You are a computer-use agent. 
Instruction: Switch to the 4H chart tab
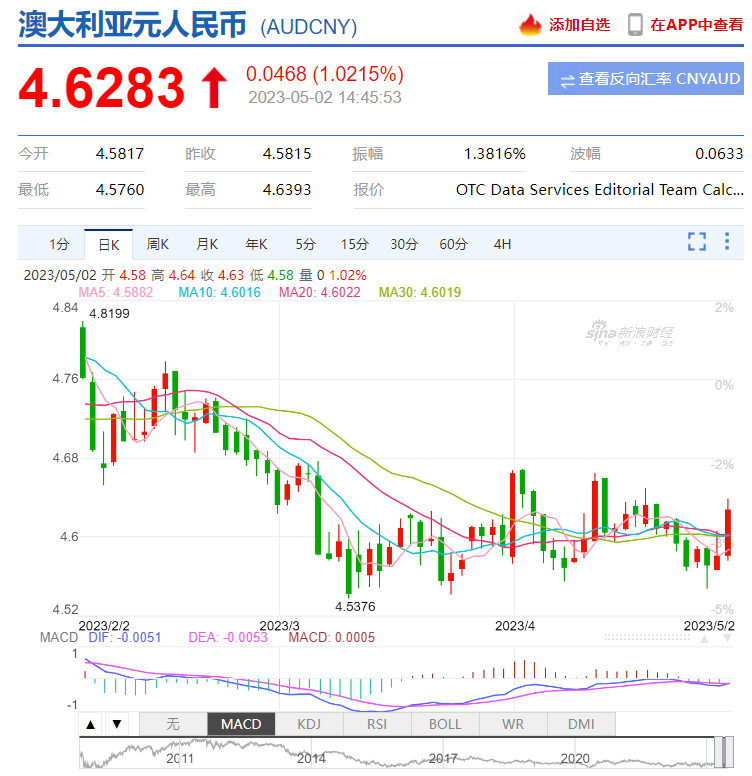pos(502,244)
